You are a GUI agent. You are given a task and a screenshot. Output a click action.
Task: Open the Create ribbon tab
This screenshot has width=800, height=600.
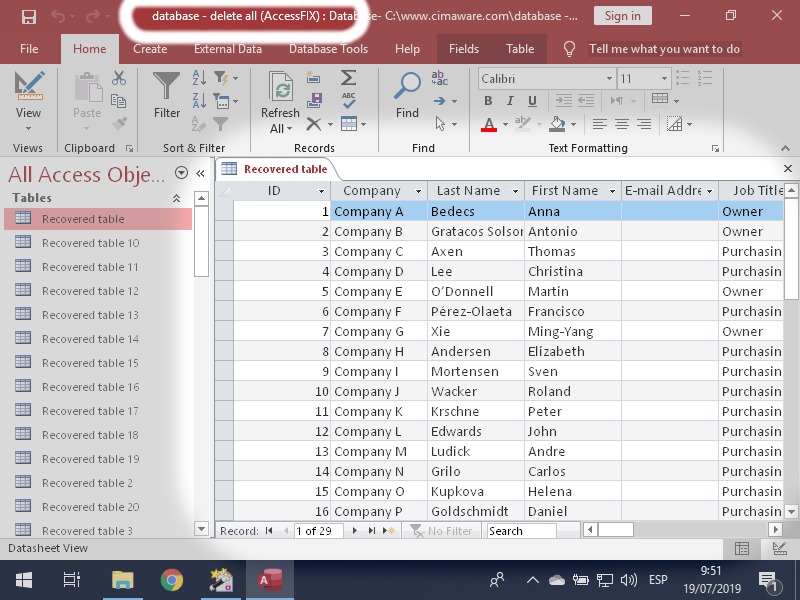point(150,49)
